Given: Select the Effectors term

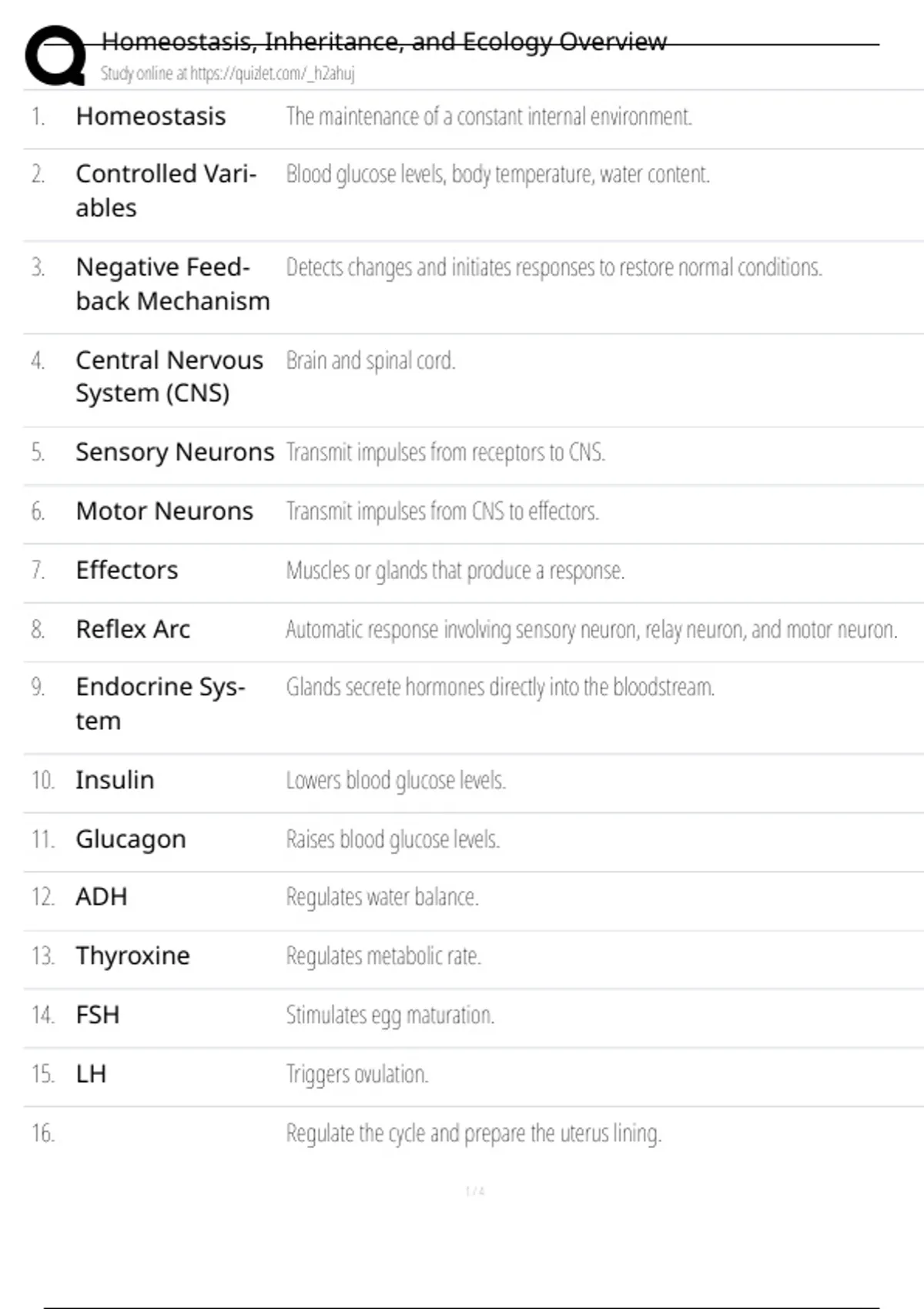Looking at the screenshot, I should pos(126,571).
